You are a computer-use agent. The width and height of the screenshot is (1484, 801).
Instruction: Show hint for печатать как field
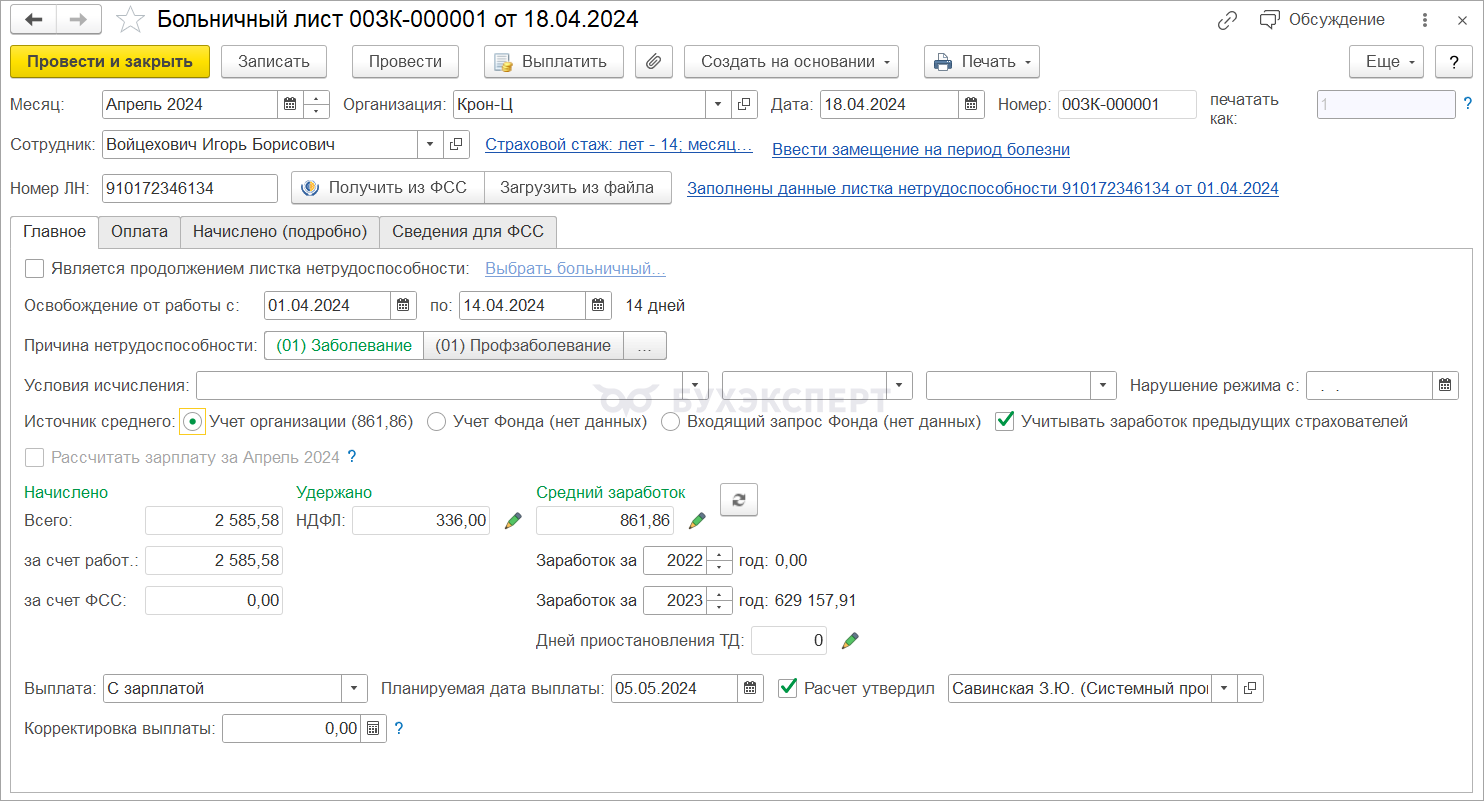click(x=1467, y=103)
